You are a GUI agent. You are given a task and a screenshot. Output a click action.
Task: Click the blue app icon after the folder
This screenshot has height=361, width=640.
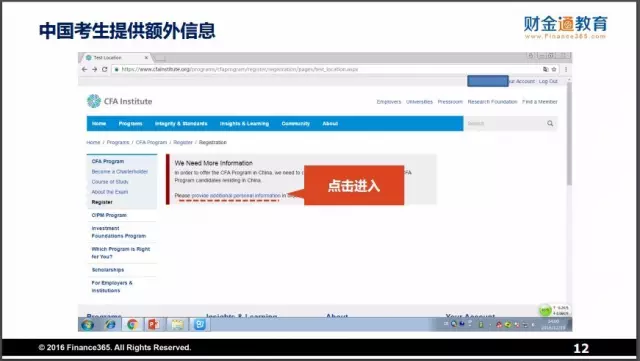point(200,325)
